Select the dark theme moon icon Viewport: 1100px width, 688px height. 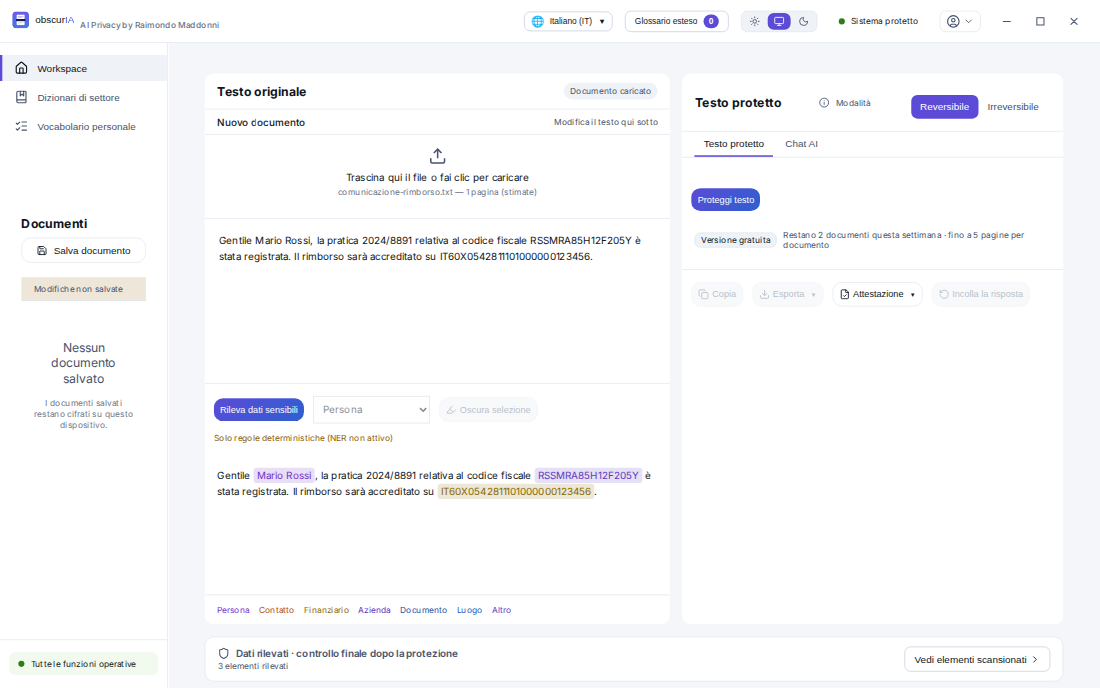point(803,21)
